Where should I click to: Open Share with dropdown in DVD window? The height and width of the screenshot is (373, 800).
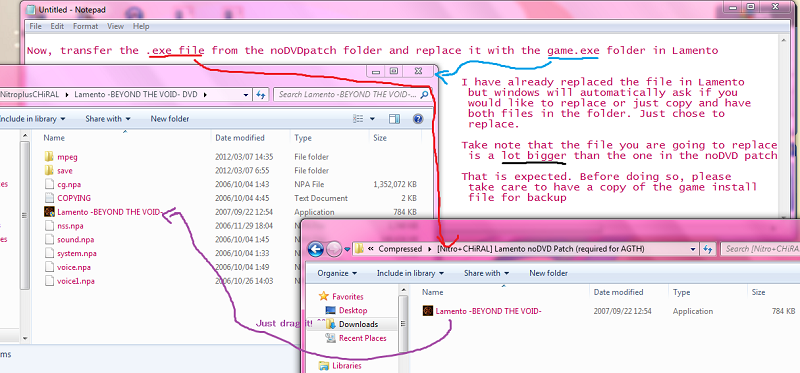click(x=108, y=119)
